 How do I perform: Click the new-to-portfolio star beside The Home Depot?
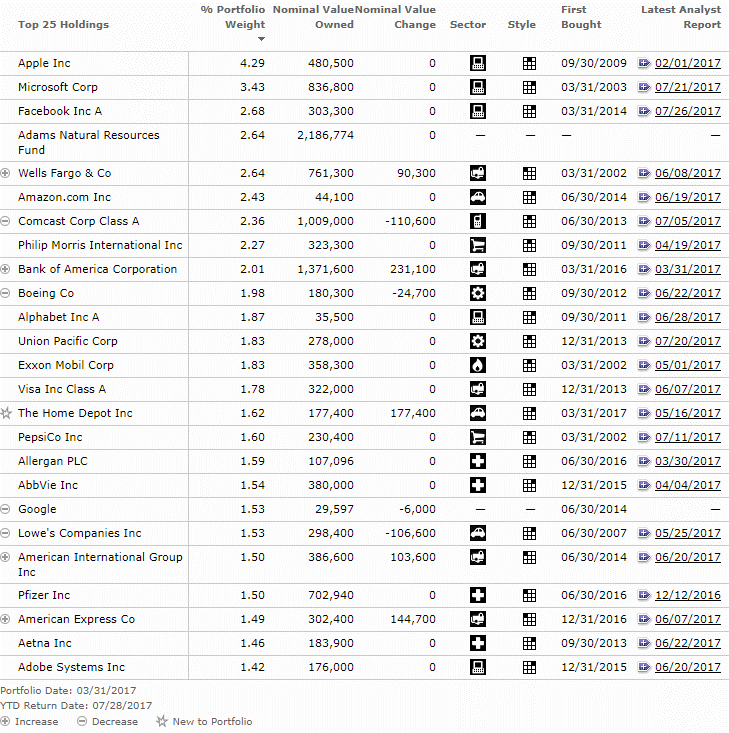pyautogui.click(x=6, y=413)
